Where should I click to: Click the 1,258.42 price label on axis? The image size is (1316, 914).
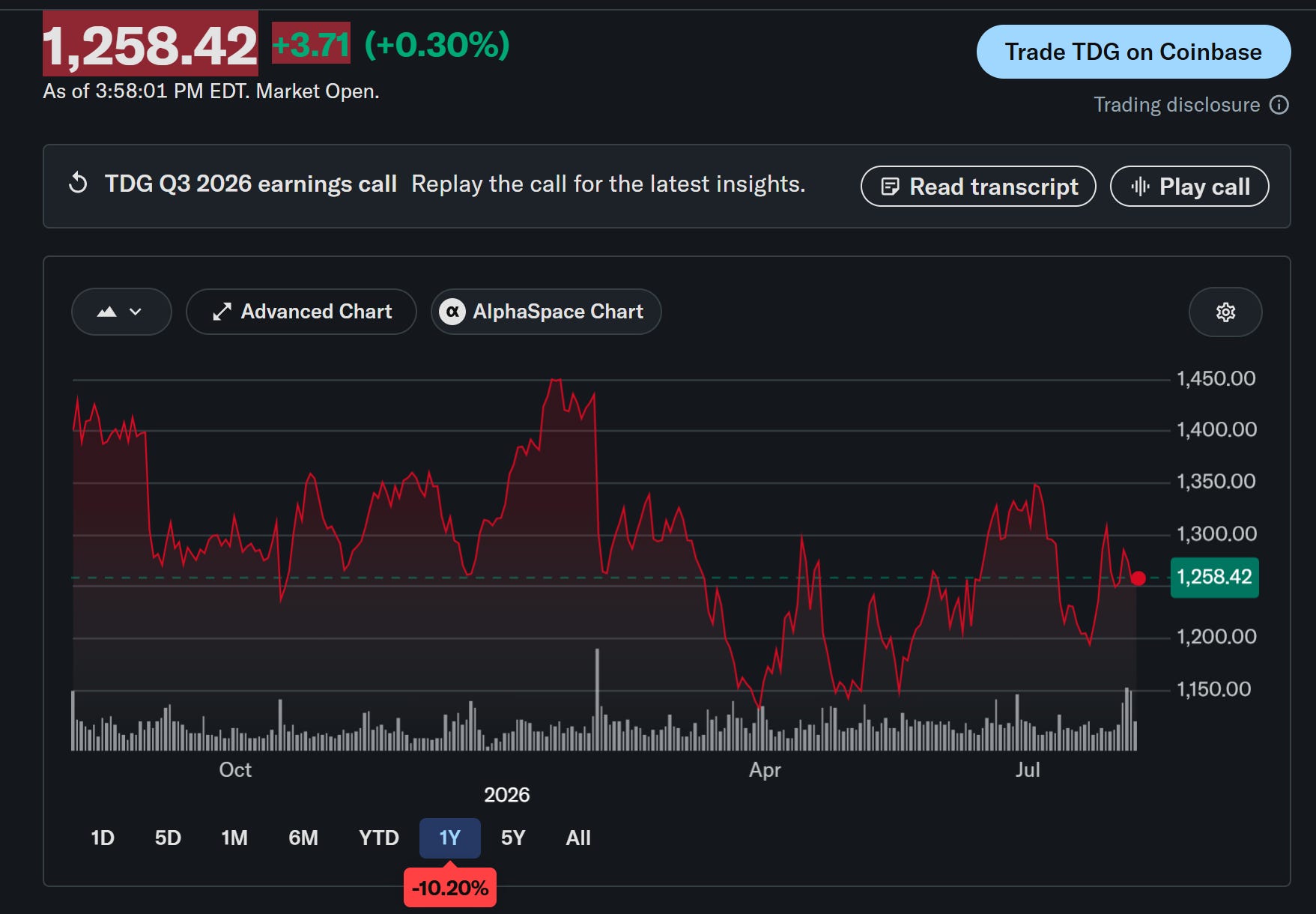pyautogui.click(x=1214, y=578)
